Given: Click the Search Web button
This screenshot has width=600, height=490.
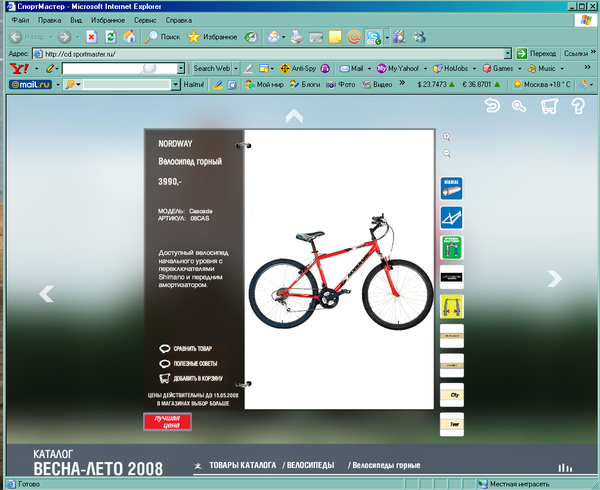Looking at the screenshot, I should tap(212, 69).
